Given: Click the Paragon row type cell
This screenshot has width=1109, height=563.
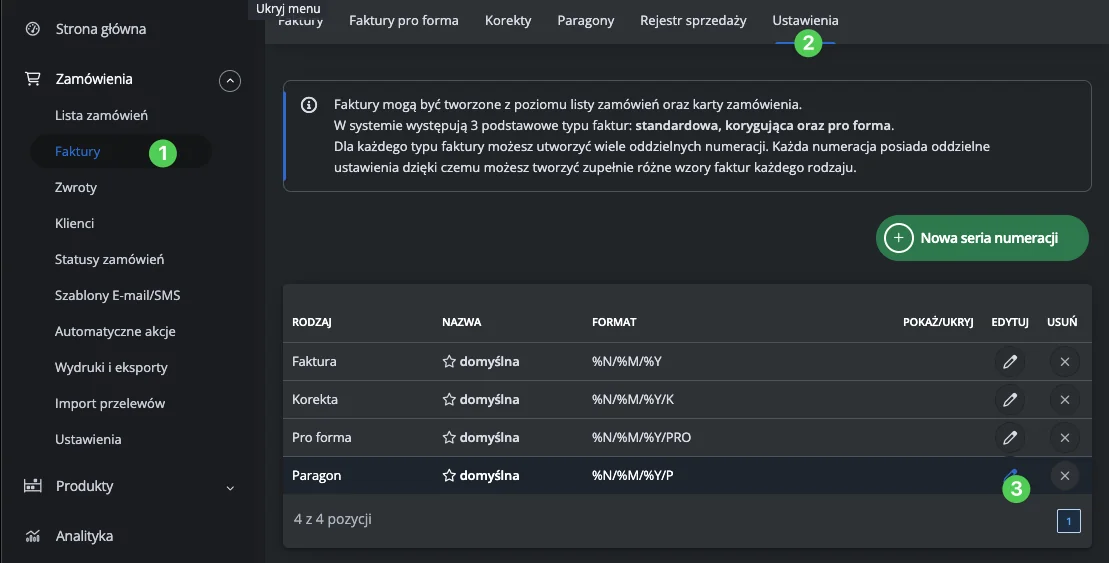Looking at the screenshot, I should pyautogui.click(x=316, y=476).
